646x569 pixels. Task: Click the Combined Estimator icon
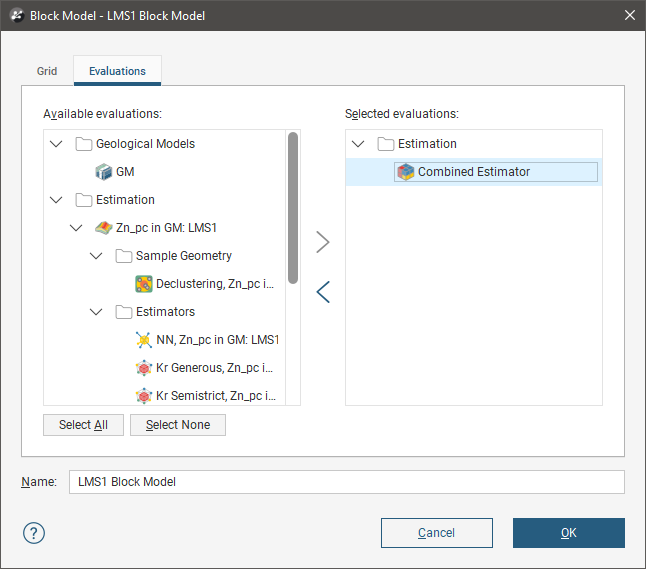[405, 172]
